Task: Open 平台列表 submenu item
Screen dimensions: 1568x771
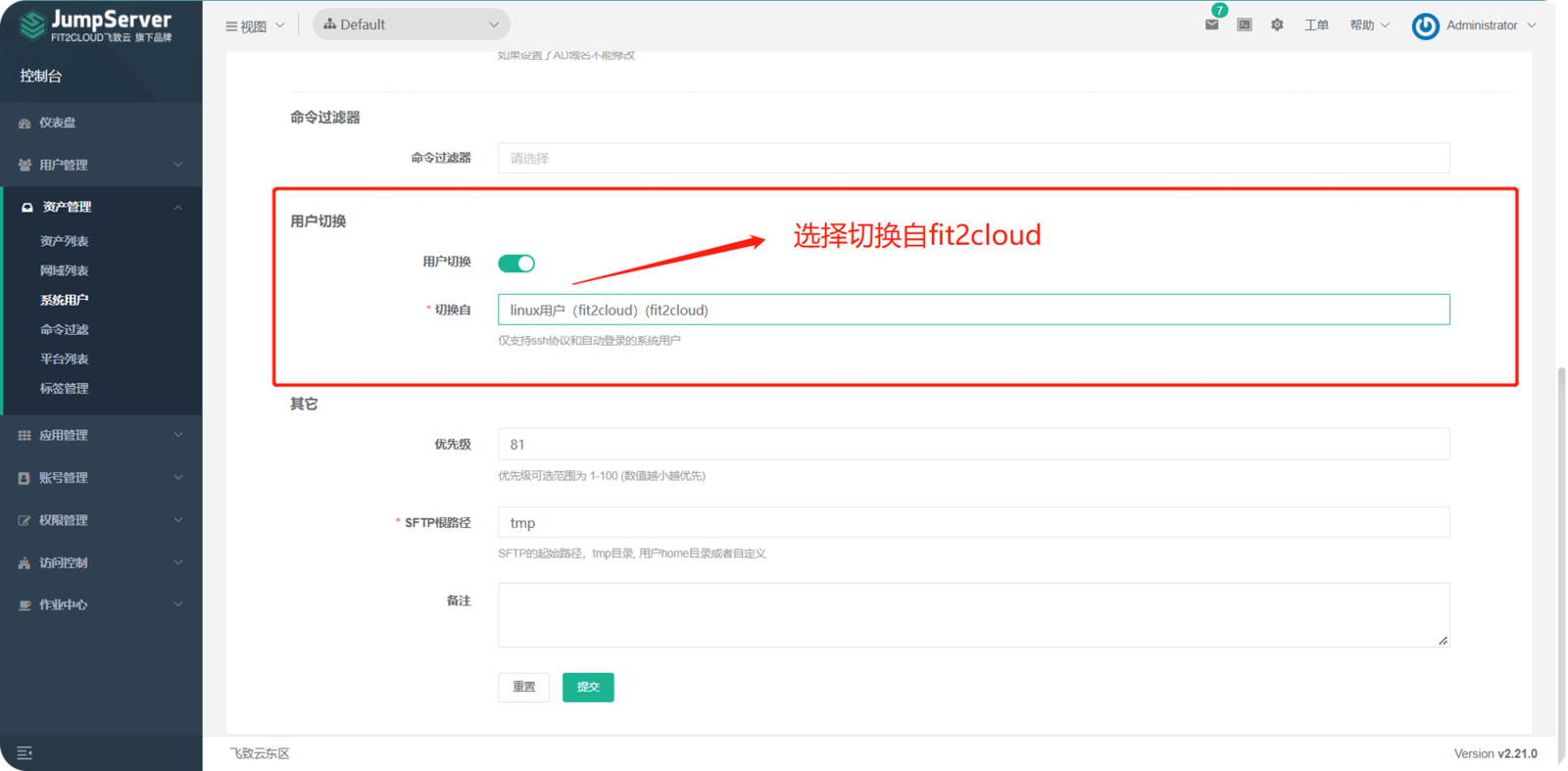Action: point(64,359)
